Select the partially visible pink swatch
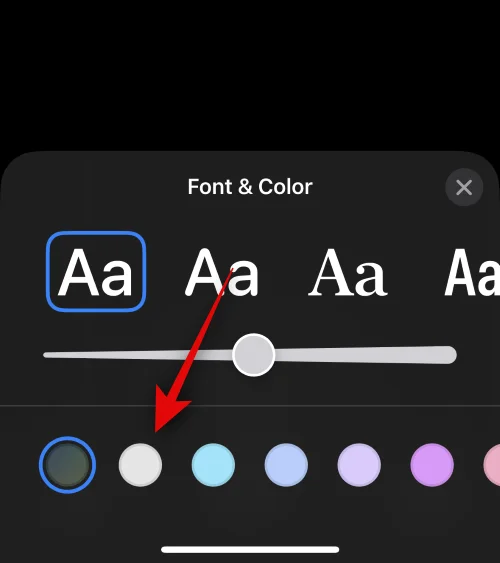 point(492,465)
